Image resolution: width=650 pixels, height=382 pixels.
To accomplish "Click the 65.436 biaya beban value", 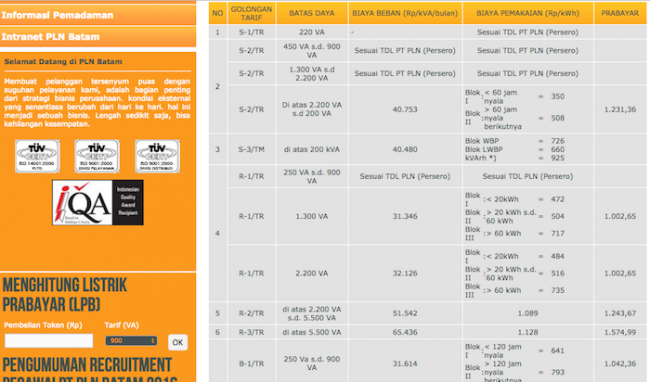I will 405,332.
